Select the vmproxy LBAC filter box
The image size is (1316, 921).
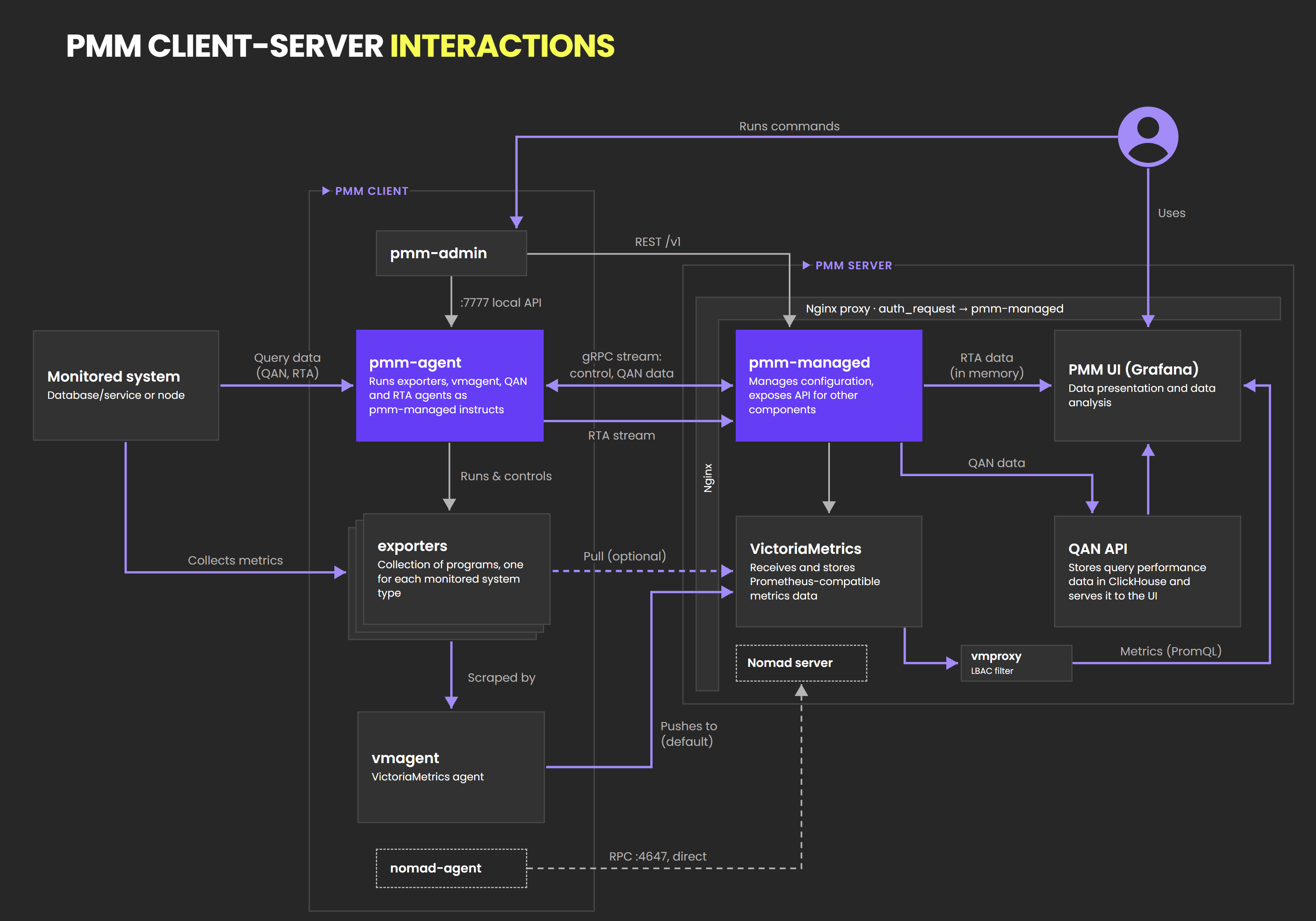pos(1016,663)
